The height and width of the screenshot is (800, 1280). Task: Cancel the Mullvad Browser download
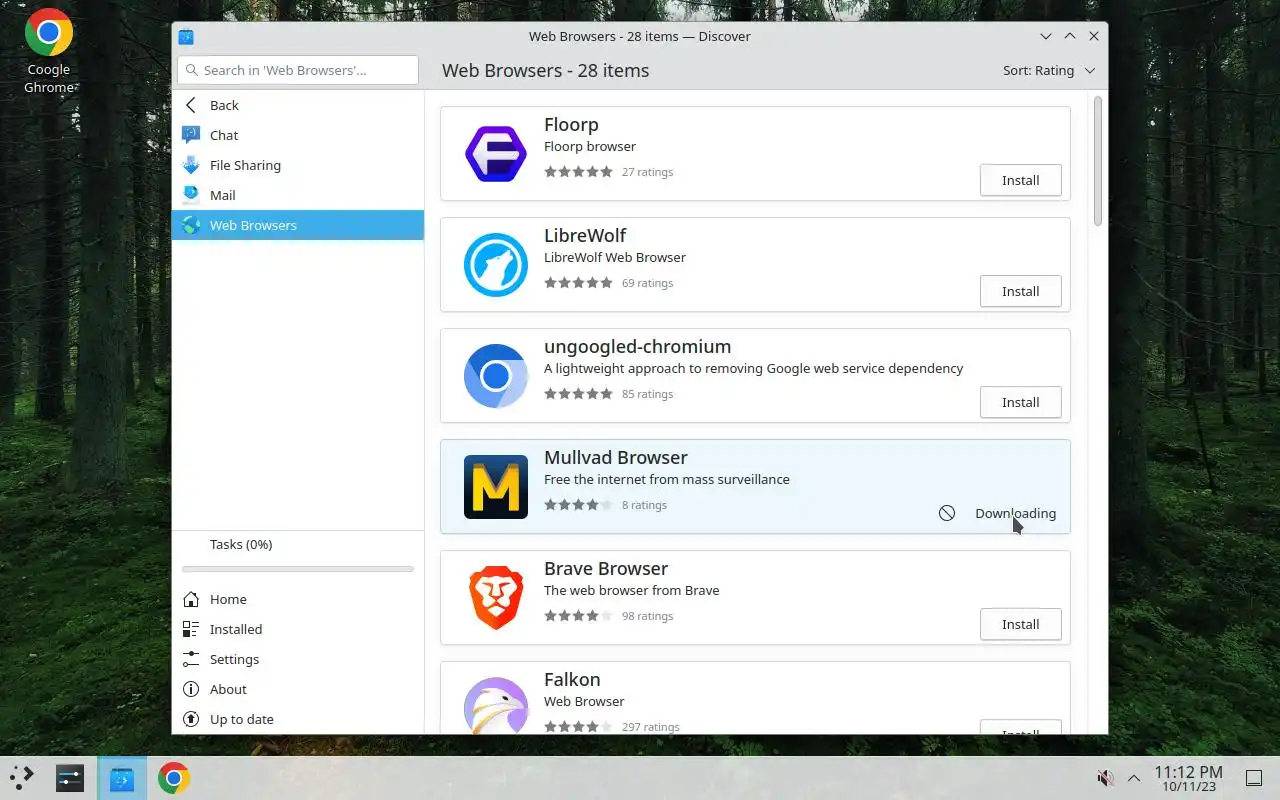pyautogui.click(x=947, y=513)
